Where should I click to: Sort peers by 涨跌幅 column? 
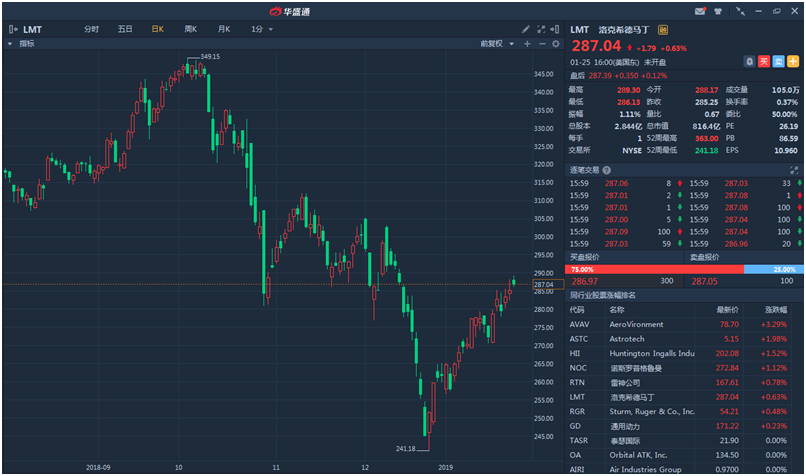776,309
